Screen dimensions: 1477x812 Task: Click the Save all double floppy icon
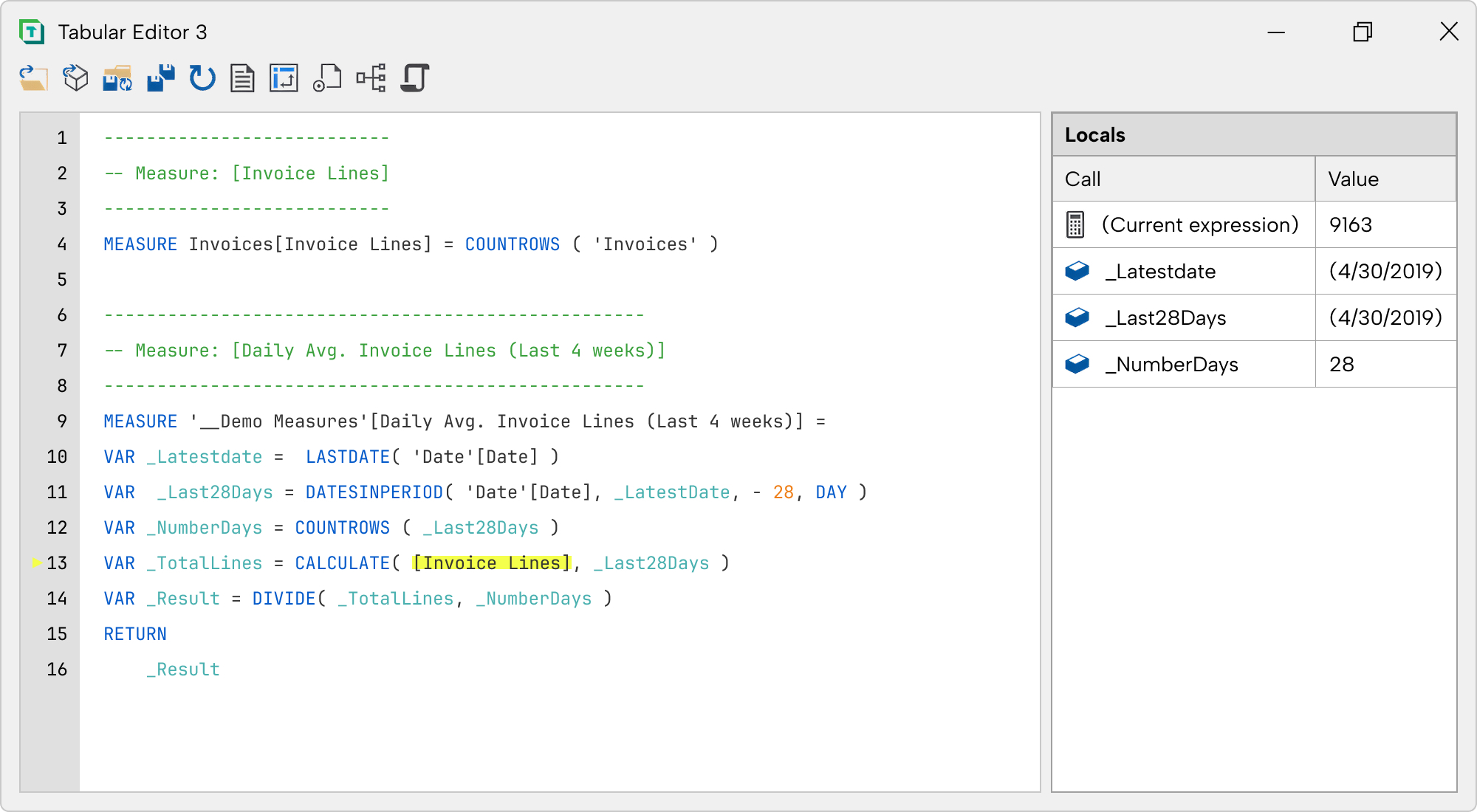[160, 78]
